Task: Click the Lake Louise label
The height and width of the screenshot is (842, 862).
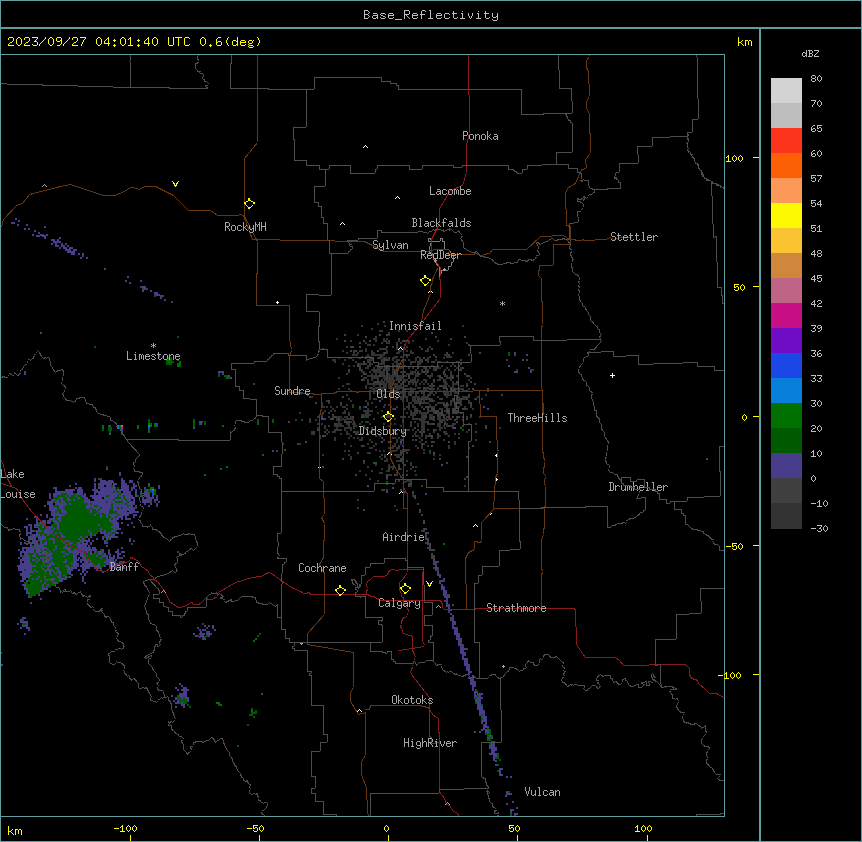Action: 16,484
